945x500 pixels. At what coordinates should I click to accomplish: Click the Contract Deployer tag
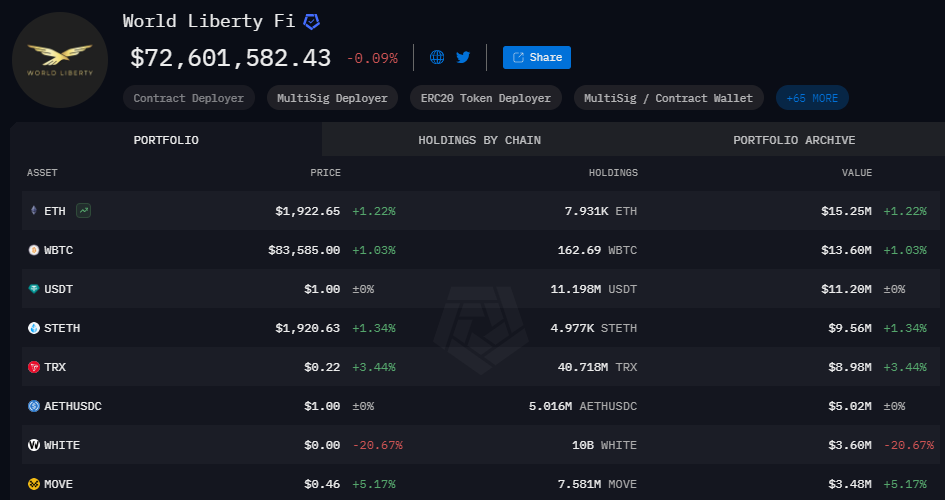pyautogui.click(x=189, y=98)
